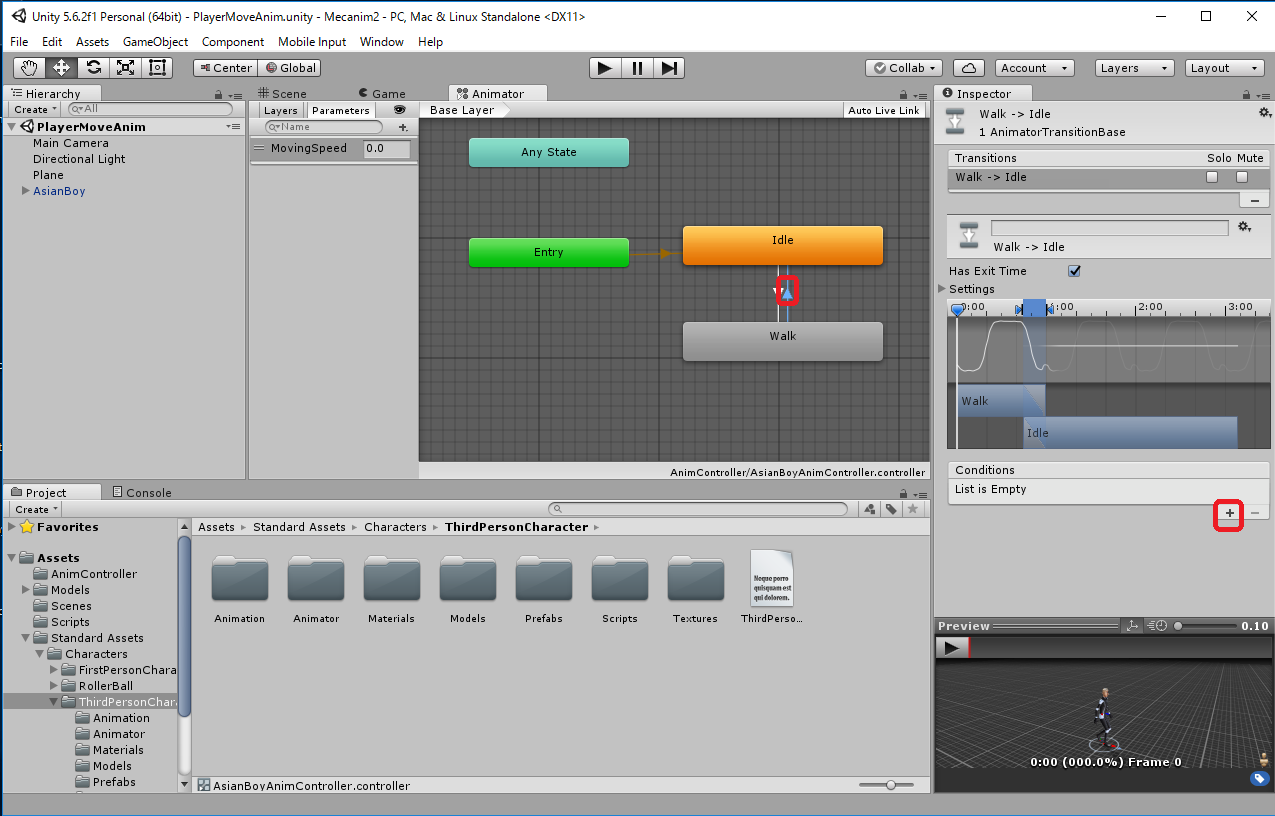Select the Hand tool in toolbar
This screenshot has width=1275, height=816.
click(x=29, y=68)
